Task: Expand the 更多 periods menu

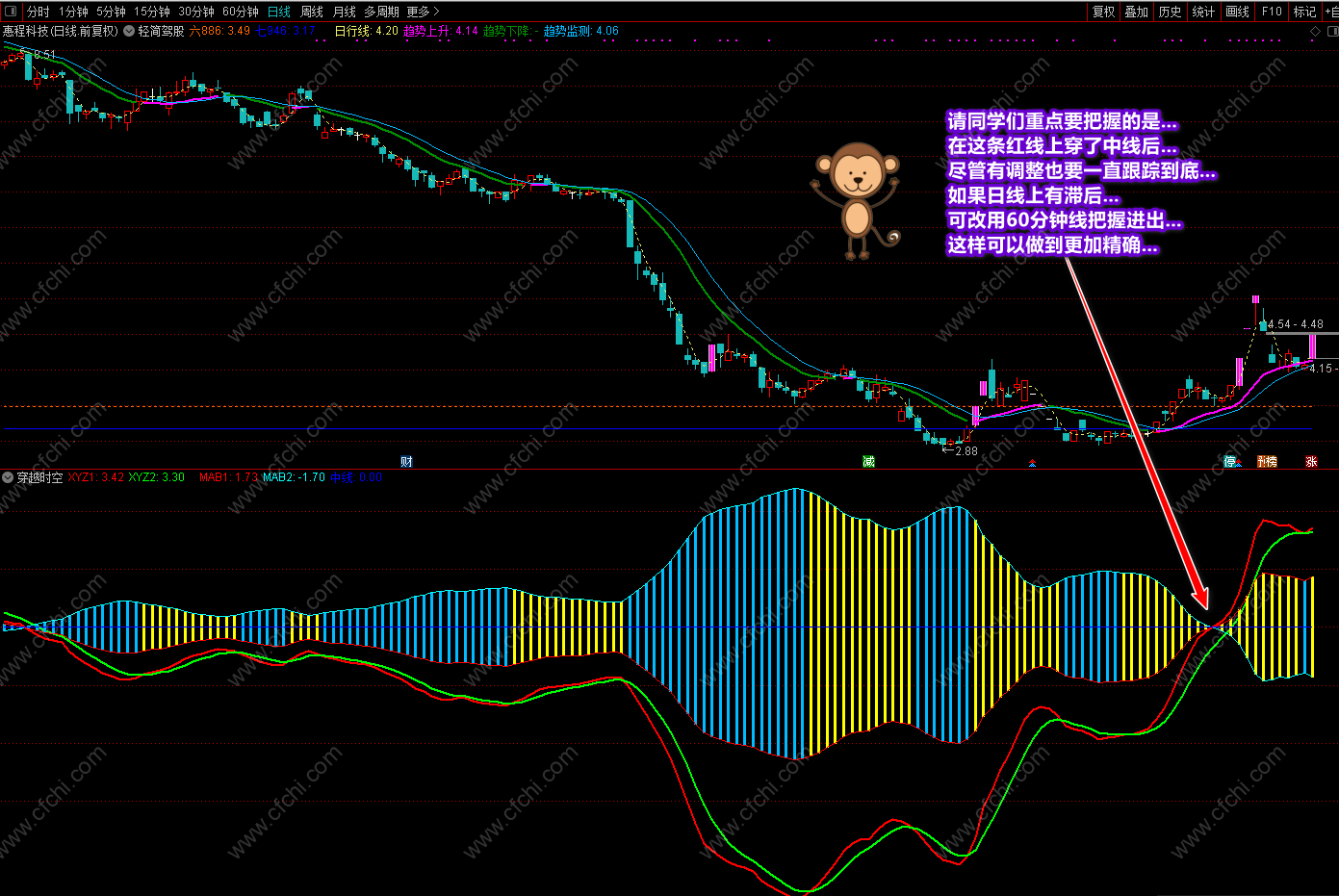Action: (x=423, y=12)
